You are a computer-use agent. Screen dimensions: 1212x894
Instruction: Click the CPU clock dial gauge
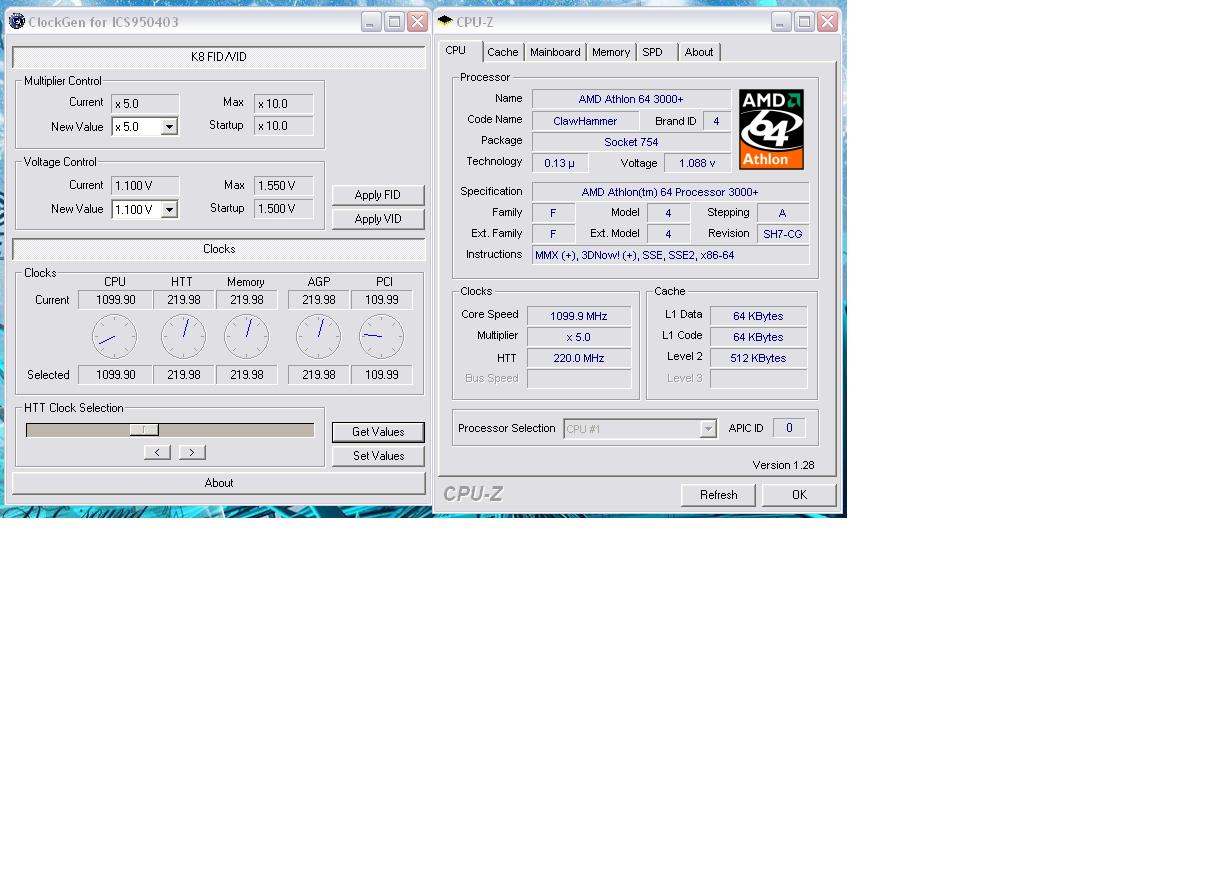115,337
